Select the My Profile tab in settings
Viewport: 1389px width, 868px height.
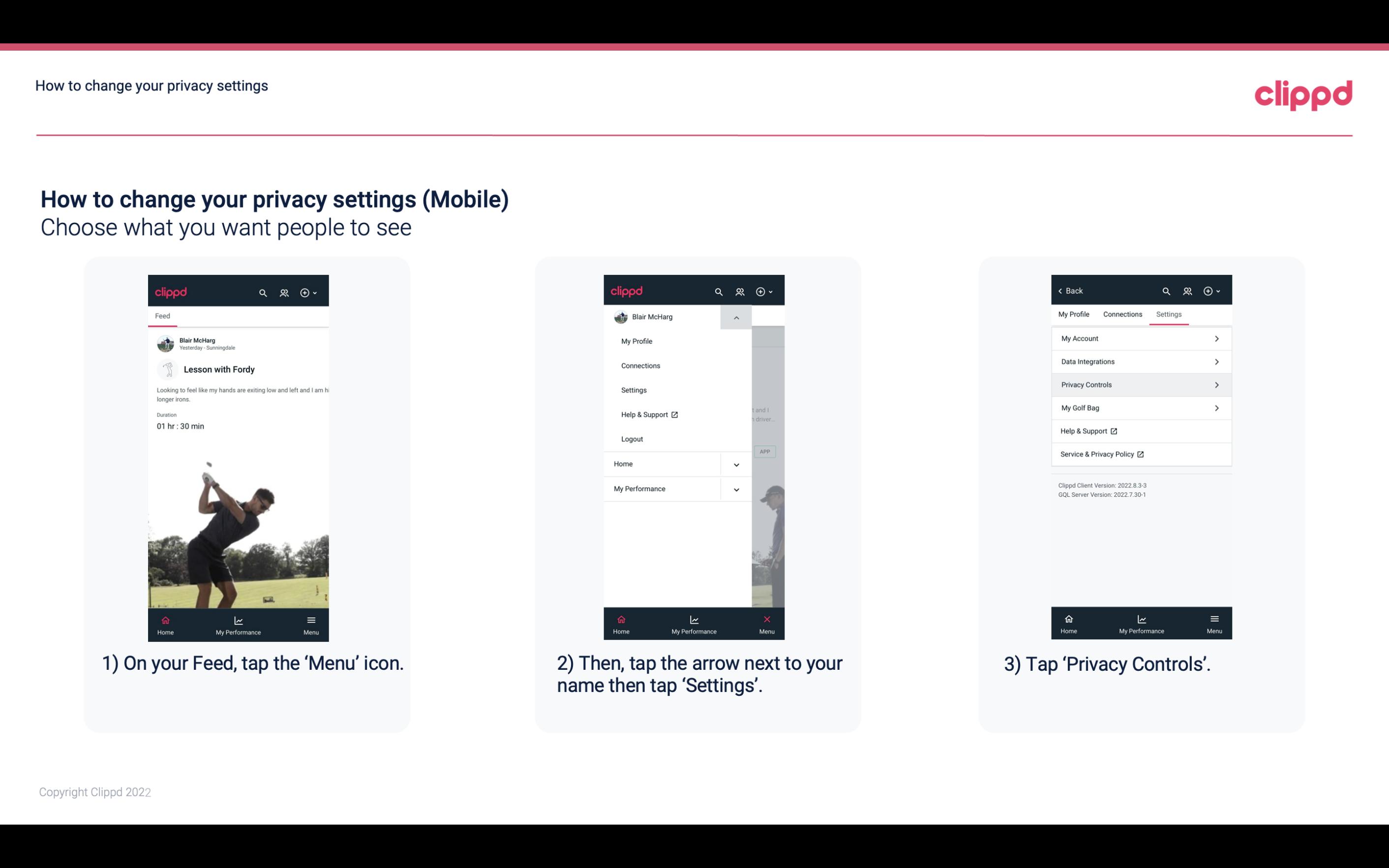1074,314
